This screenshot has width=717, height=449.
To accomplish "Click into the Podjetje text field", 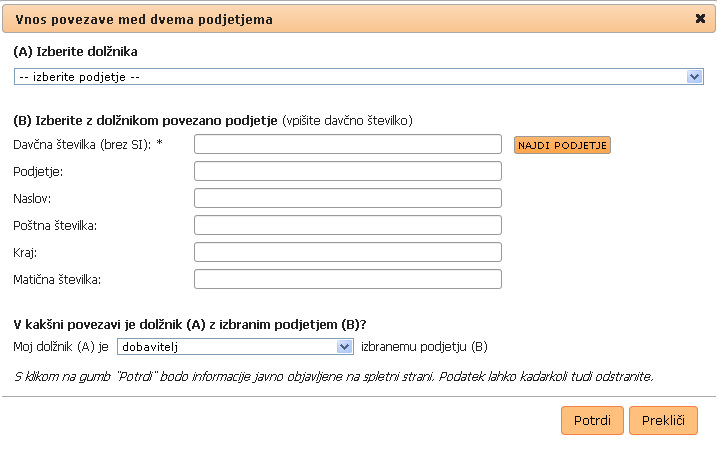I will pos(347,172).
